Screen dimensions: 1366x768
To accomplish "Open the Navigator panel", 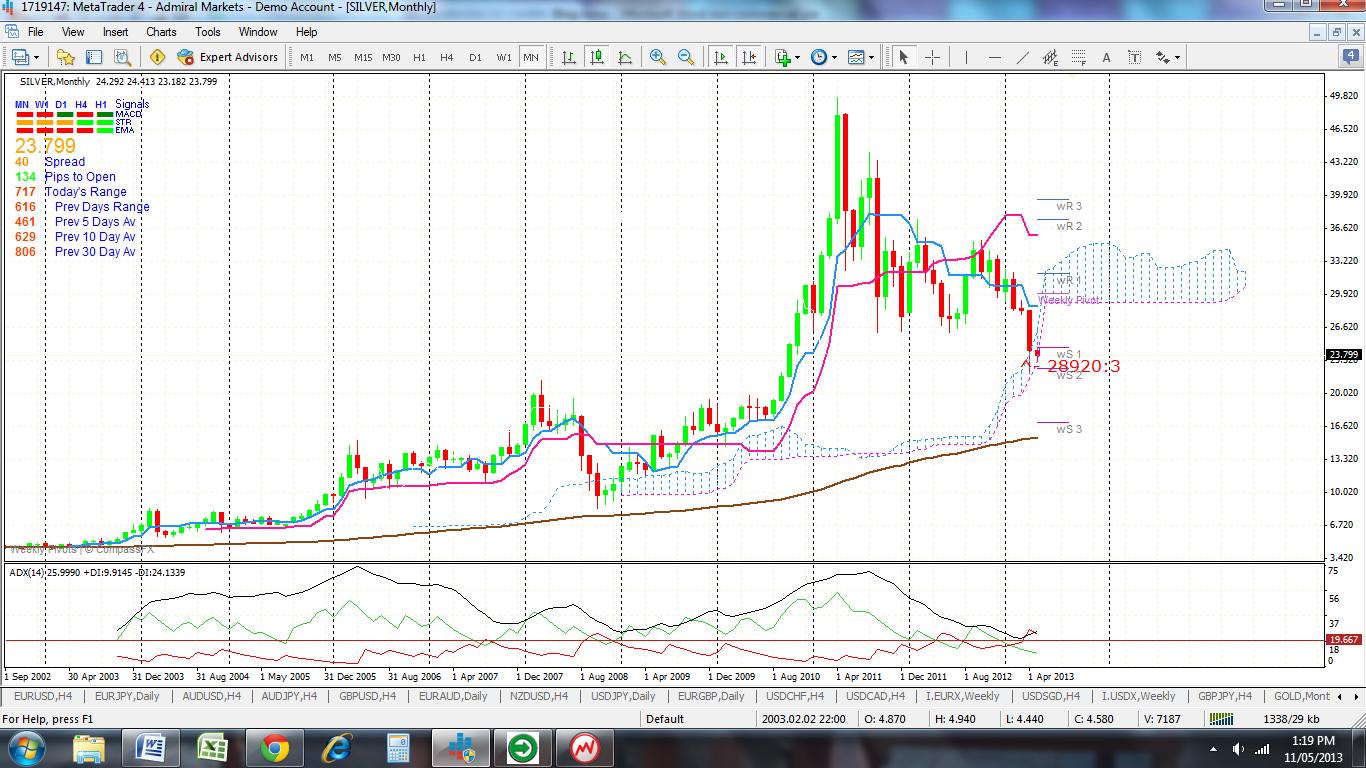I will (122, 57).
